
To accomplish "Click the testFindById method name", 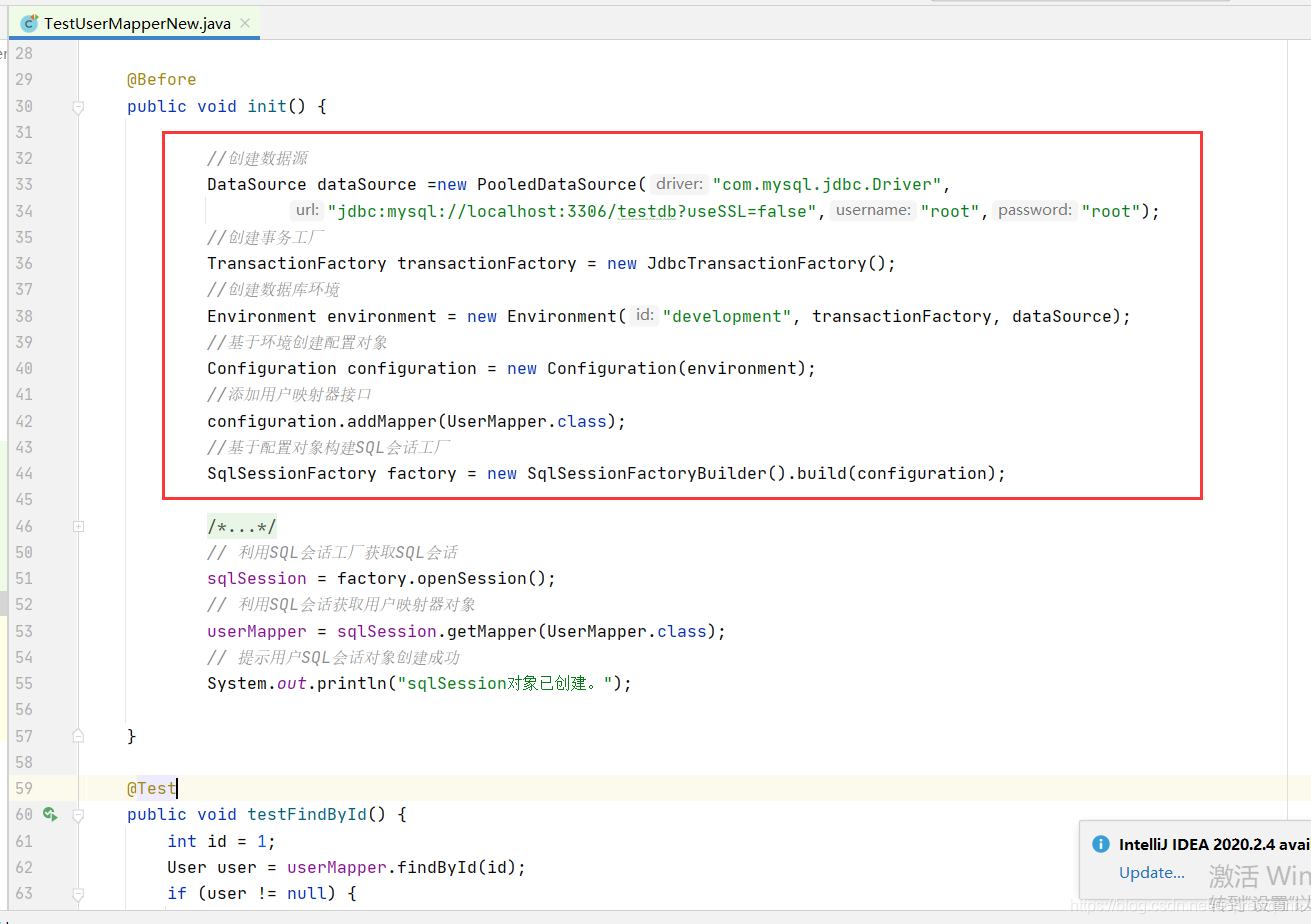I will (x=307, y=814).
